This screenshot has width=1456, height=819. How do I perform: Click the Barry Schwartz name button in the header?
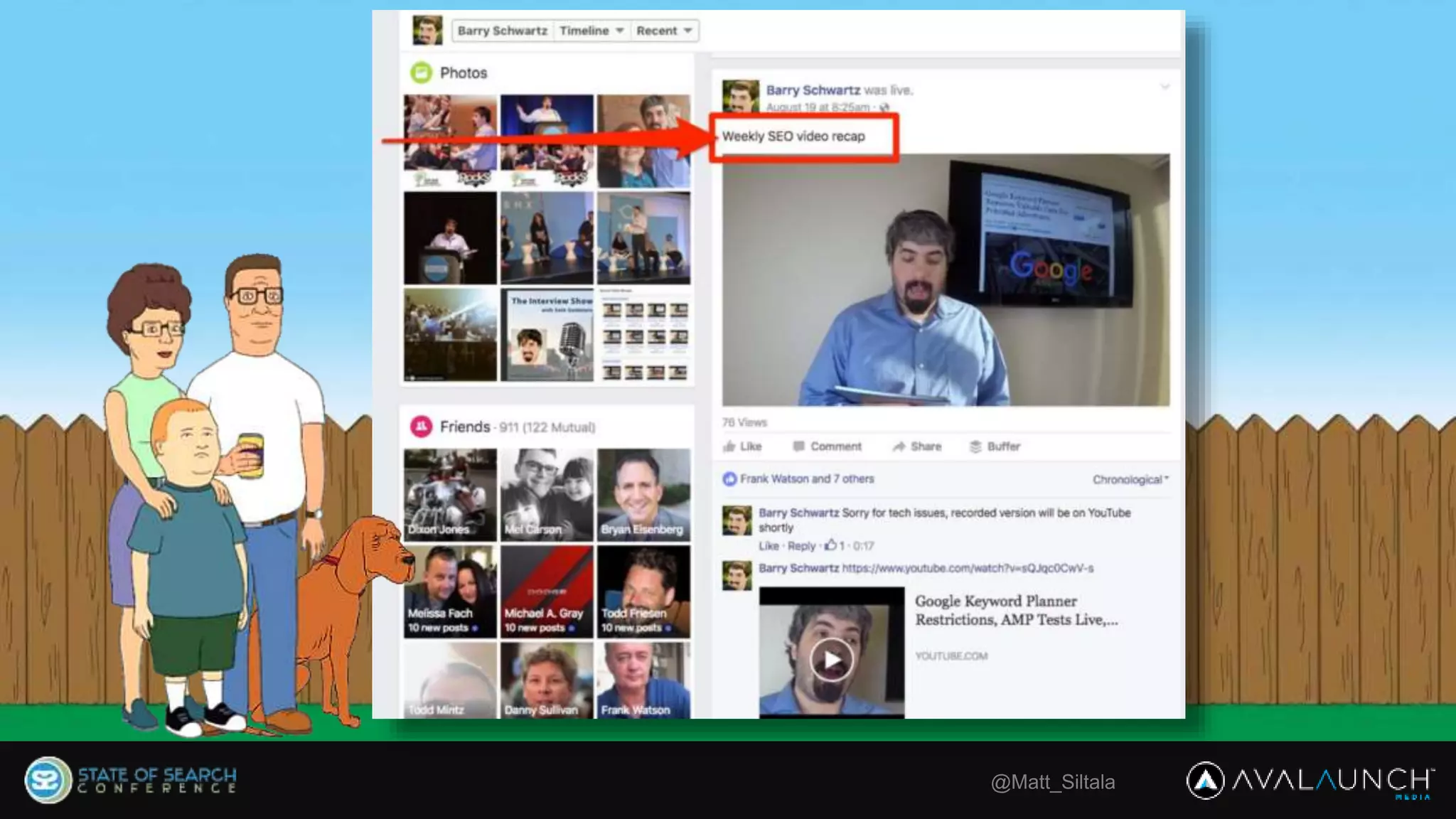click(x=502, y=31)
